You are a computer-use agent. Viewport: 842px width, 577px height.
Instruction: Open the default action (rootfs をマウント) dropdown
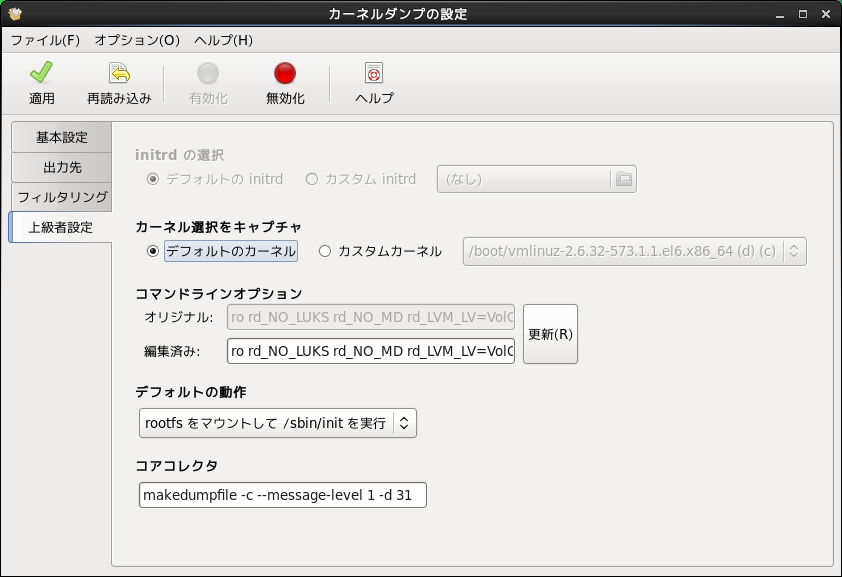(277, 423)
